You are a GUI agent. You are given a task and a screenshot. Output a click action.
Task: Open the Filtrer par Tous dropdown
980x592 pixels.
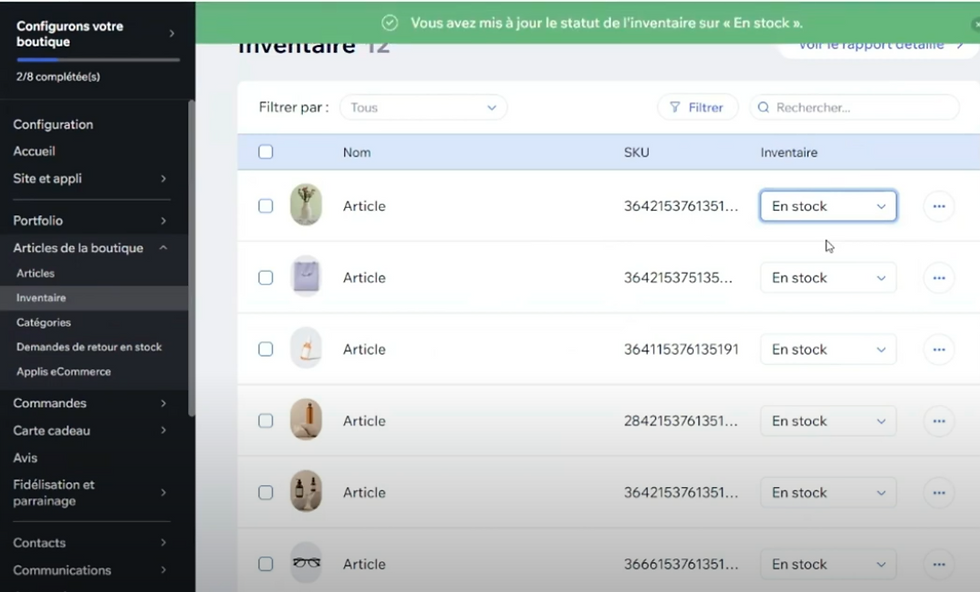423,108
